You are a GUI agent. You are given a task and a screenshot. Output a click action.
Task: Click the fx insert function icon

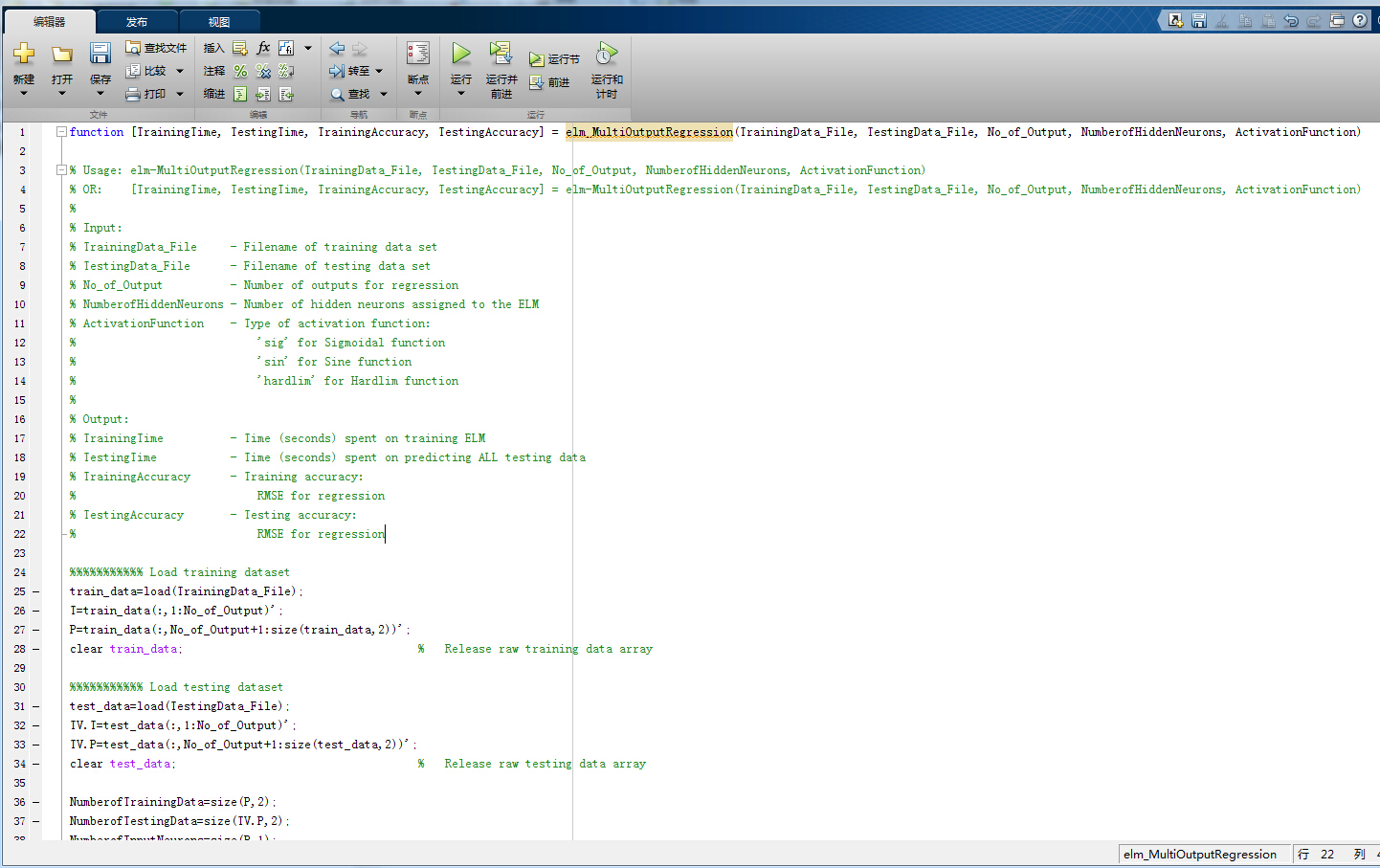pos(264,48)
